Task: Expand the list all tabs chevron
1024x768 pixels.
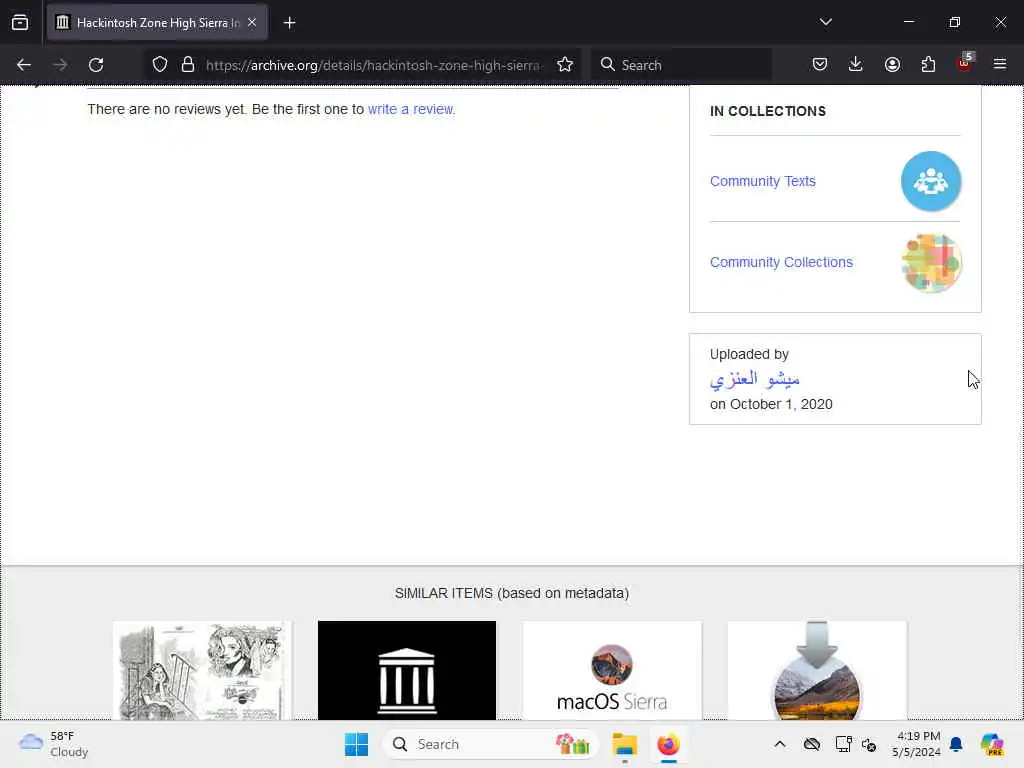Action: click(x=825, y=22)
